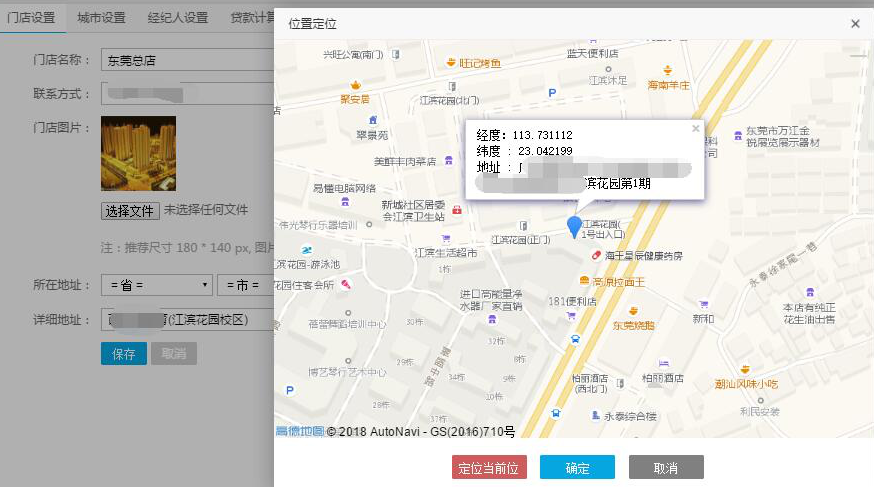Click 潮汕风味小吃 restaurant icon
This screenshot has width=874, height=487.
pos(745,369)
